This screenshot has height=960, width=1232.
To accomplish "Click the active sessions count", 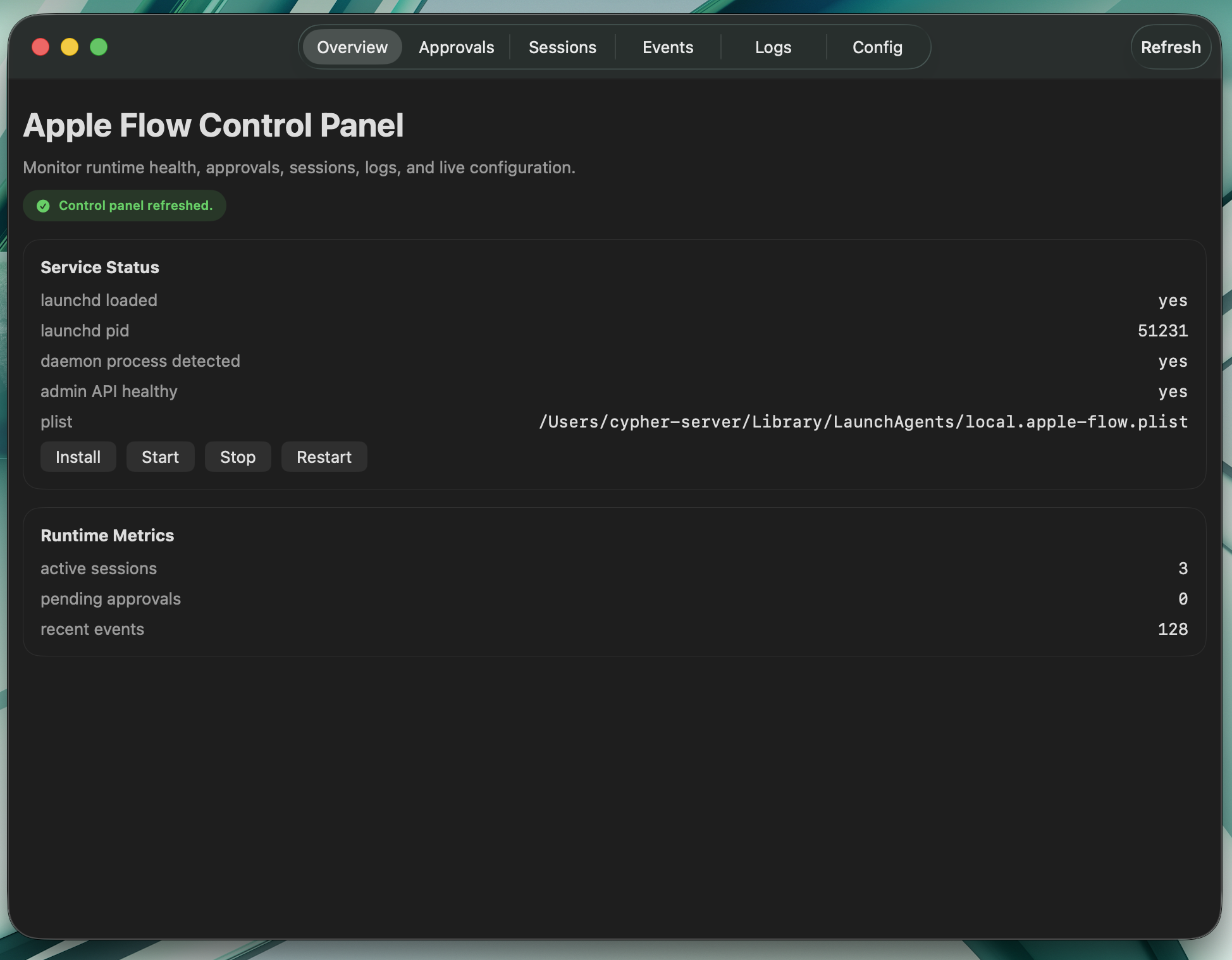I will [x=1183, y=568].
